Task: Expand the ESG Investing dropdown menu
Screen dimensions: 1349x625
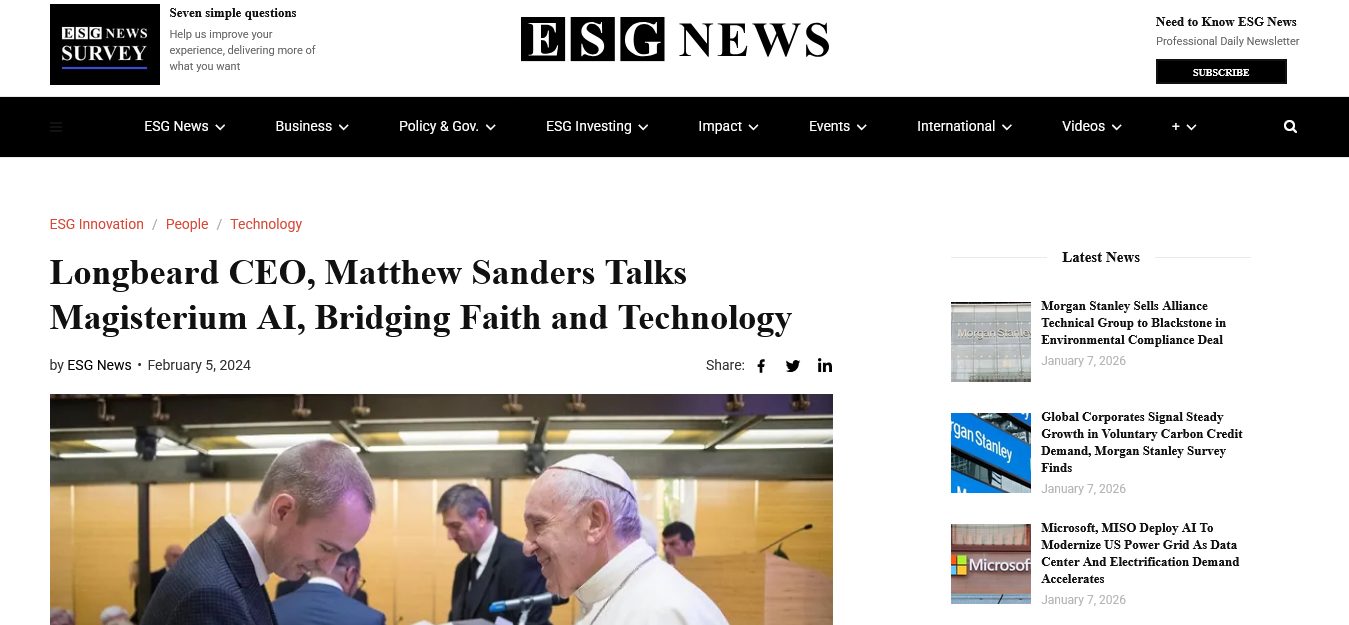Action: pos(597,127)
